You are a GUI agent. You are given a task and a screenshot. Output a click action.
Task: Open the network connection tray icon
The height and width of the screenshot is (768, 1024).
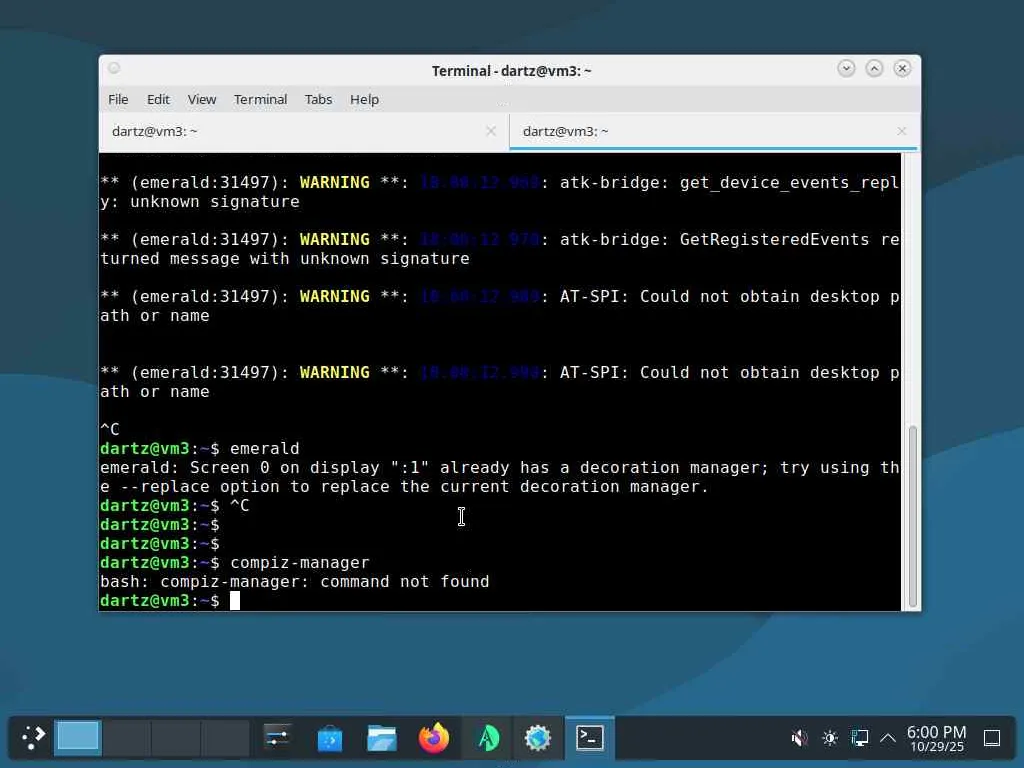tap(859, 739)
